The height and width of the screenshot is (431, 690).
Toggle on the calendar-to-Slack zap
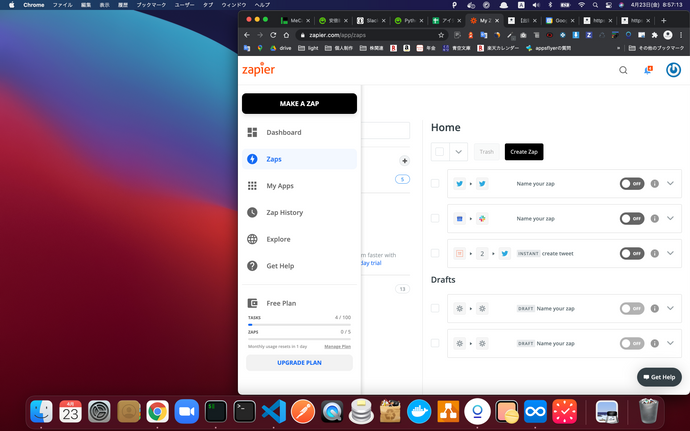coord(632,218)
